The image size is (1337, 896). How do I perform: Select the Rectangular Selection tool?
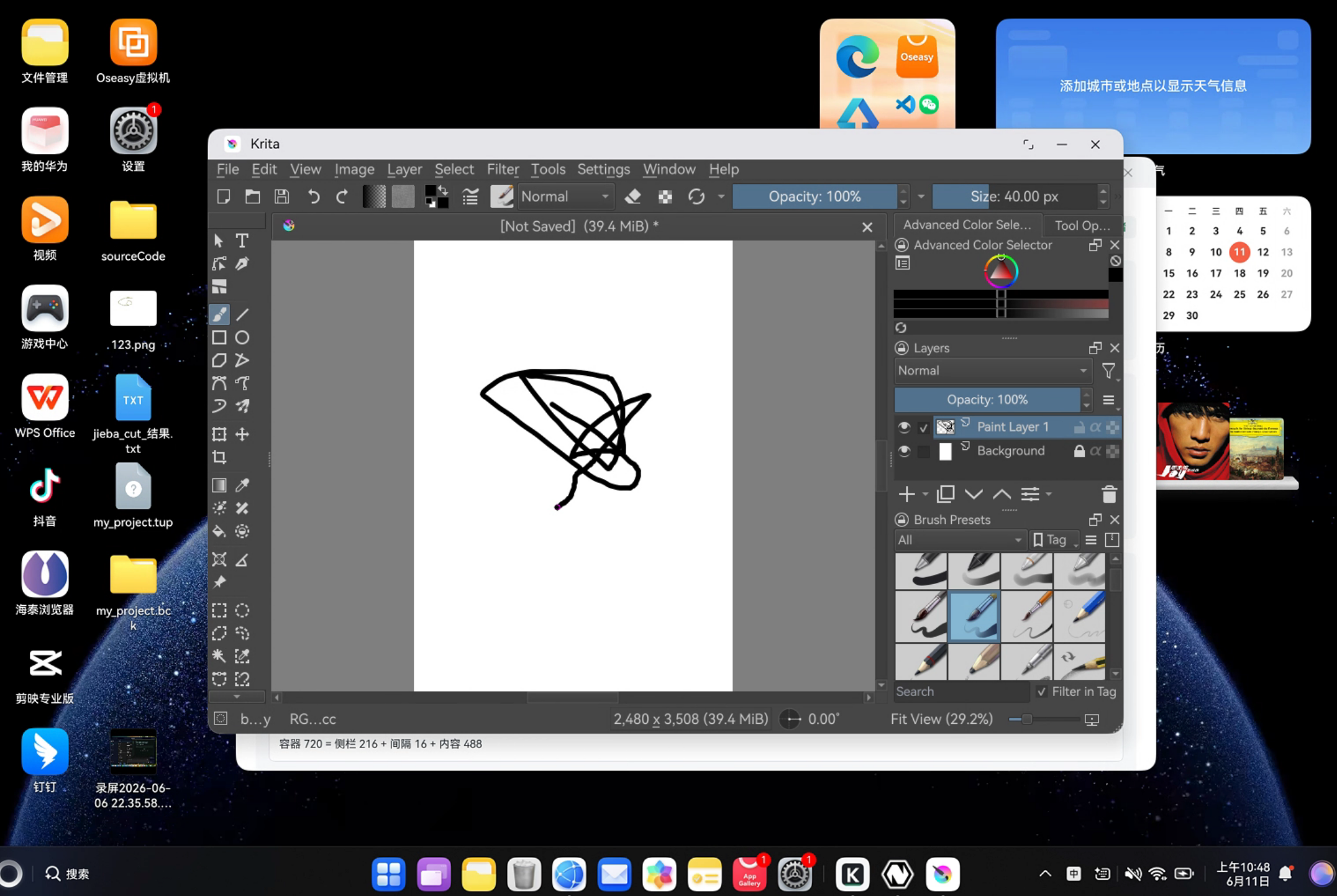(219, 610)
